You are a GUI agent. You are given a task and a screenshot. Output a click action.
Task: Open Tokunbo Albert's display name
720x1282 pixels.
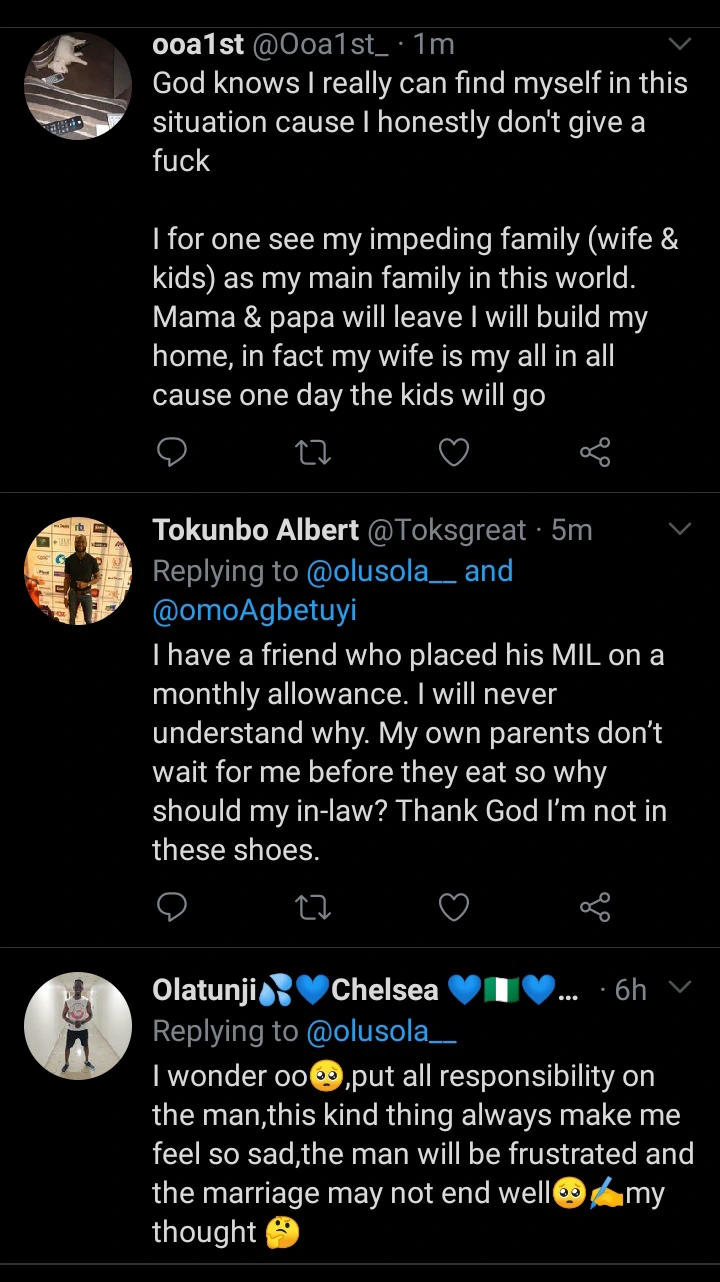click(255, 530)
